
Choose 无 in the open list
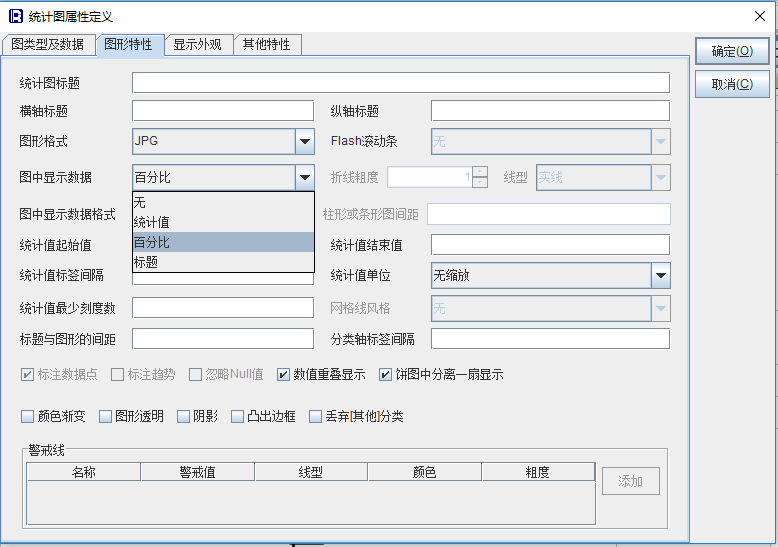point(223,202)
